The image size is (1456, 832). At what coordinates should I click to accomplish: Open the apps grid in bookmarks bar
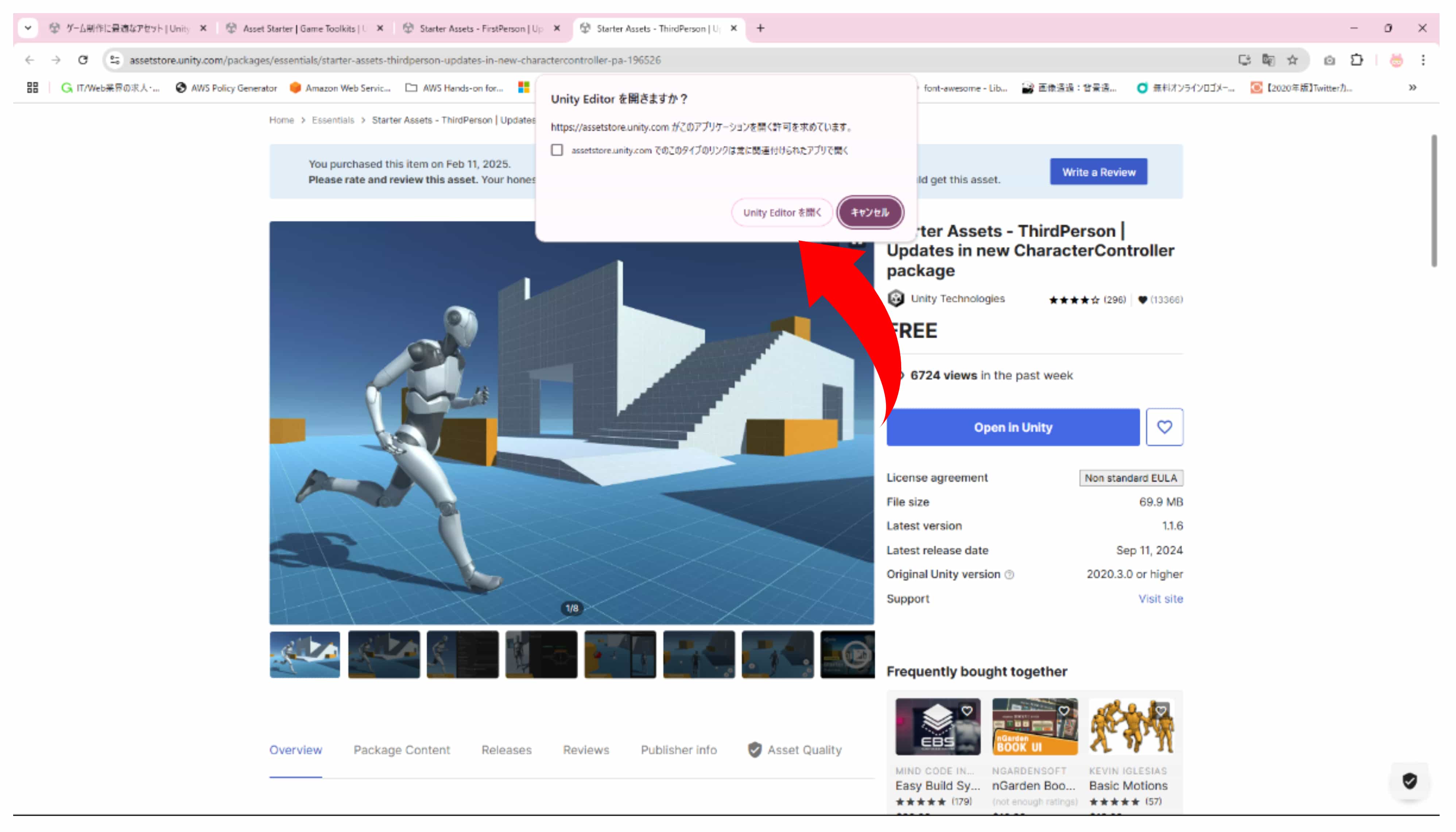(32, 88)
